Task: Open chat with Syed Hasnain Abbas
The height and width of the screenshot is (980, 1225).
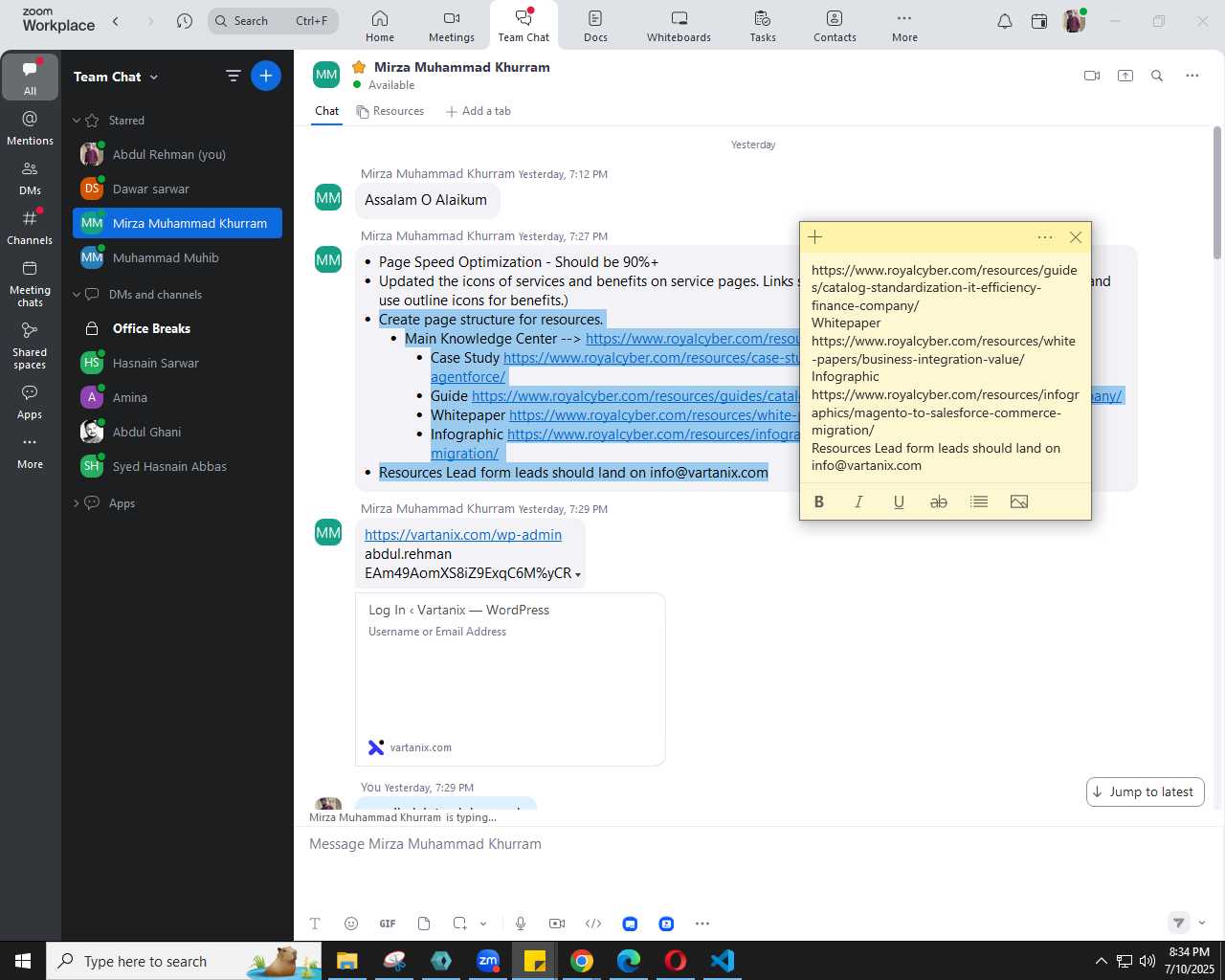Action: point(177,466)
